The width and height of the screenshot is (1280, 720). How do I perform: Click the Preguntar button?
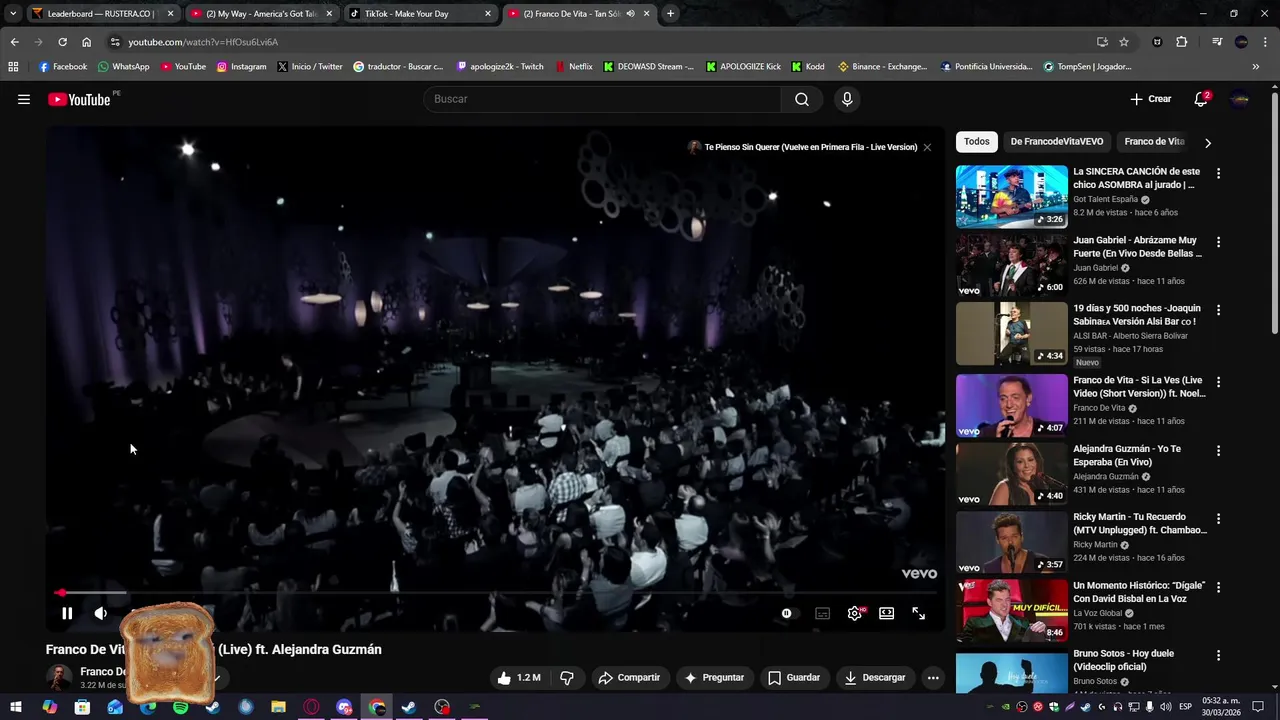[x=714, y=677]
